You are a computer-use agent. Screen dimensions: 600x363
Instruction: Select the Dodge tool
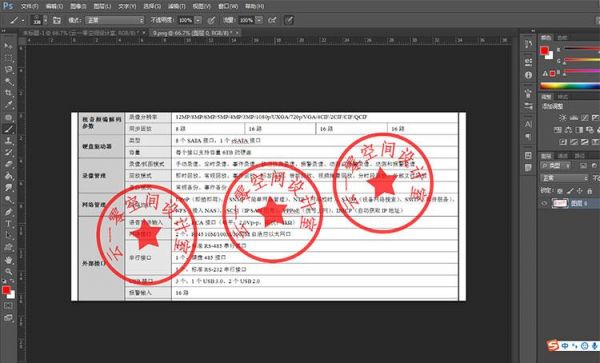pyautogui.click(x=8, y=200)
